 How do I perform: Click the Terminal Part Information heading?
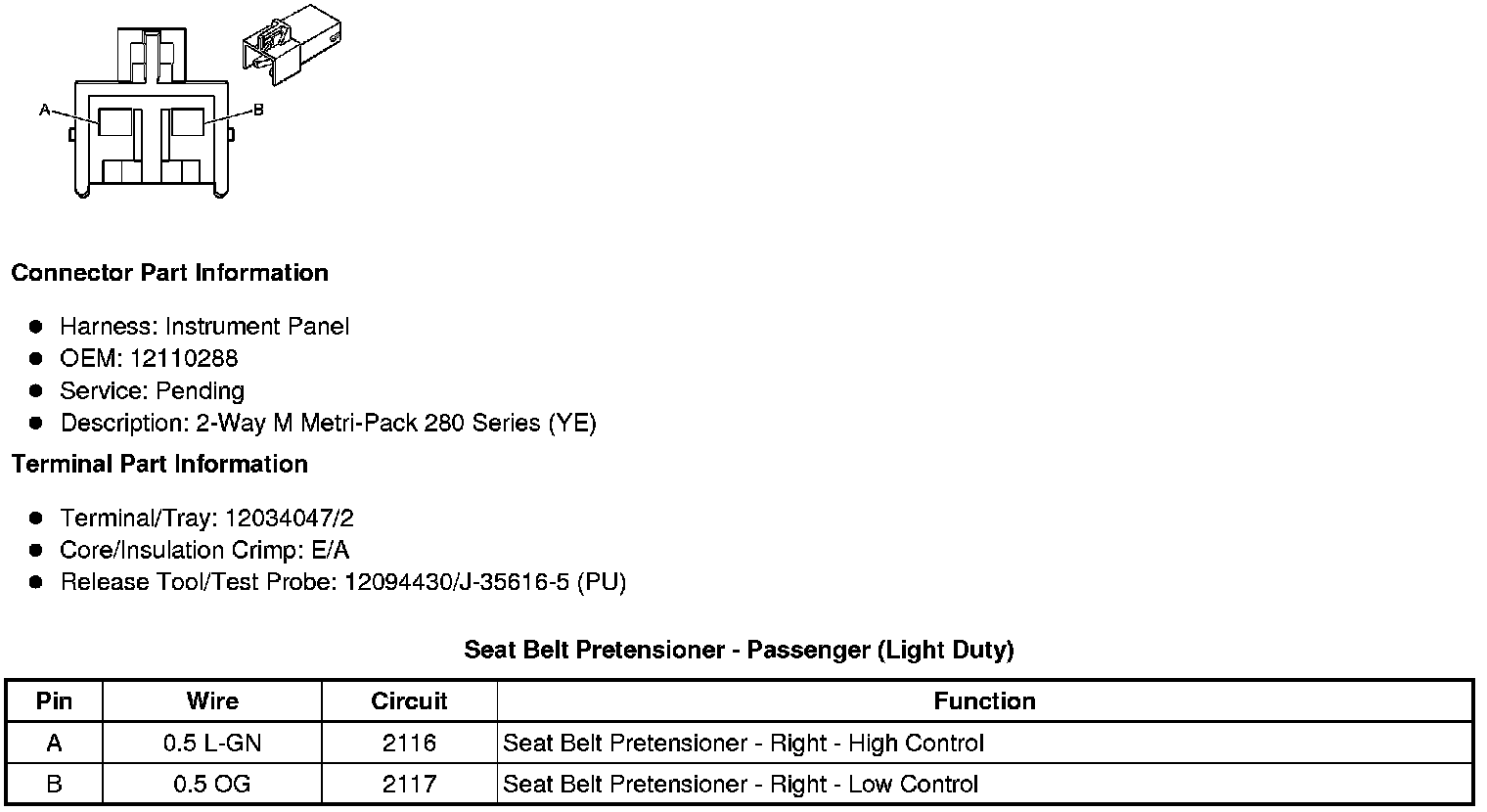pyautogui.click(x=159, y=465)
